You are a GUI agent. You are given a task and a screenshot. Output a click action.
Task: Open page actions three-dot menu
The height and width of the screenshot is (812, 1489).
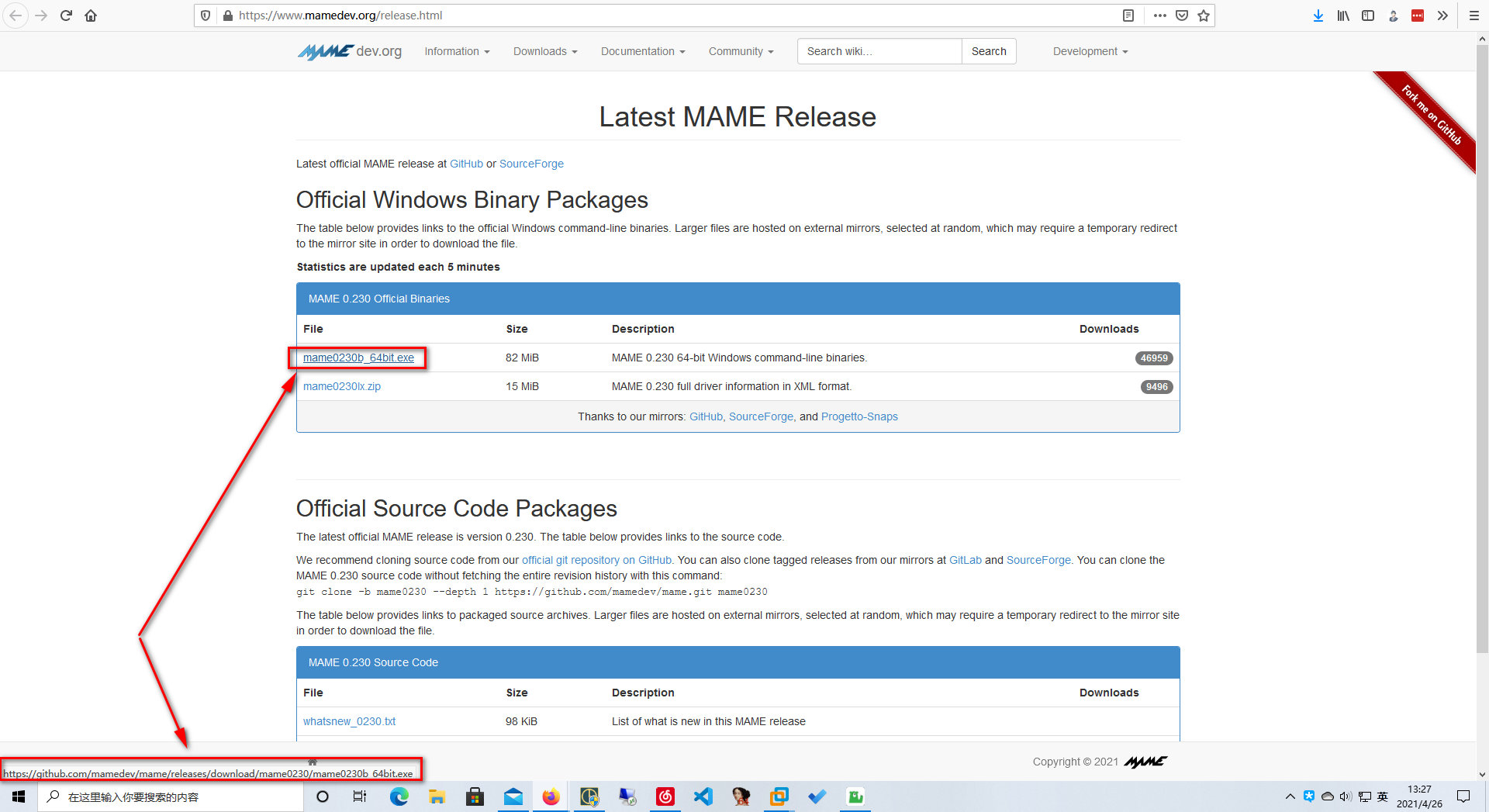click(x=1160, y=16)
